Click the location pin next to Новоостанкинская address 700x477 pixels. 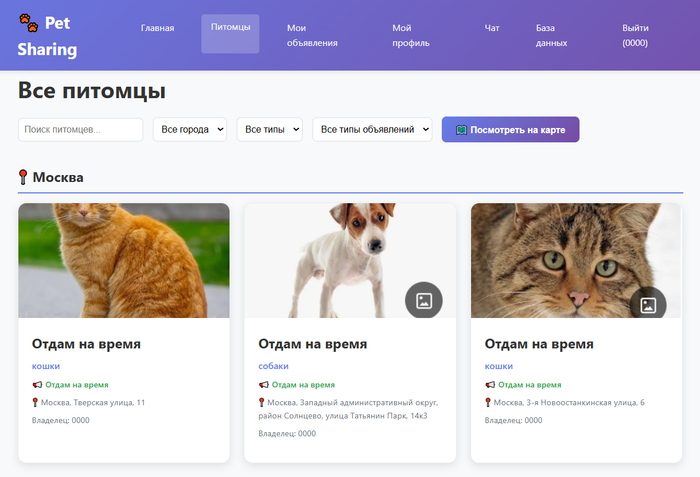pos(489,402)
